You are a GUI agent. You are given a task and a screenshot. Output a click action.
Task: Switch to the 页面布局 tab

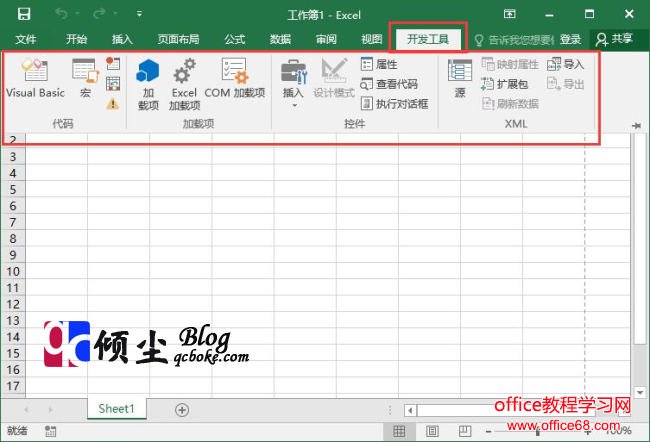(x=179, y=39)
